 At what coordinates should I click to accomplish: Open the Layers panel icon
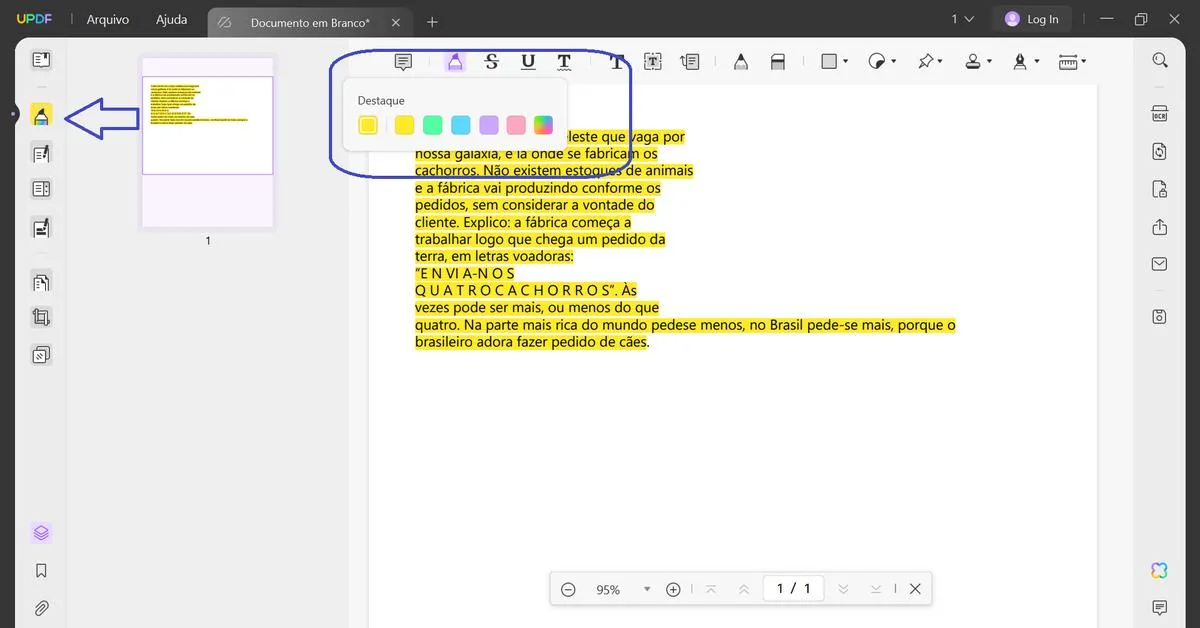click(41, 533)
